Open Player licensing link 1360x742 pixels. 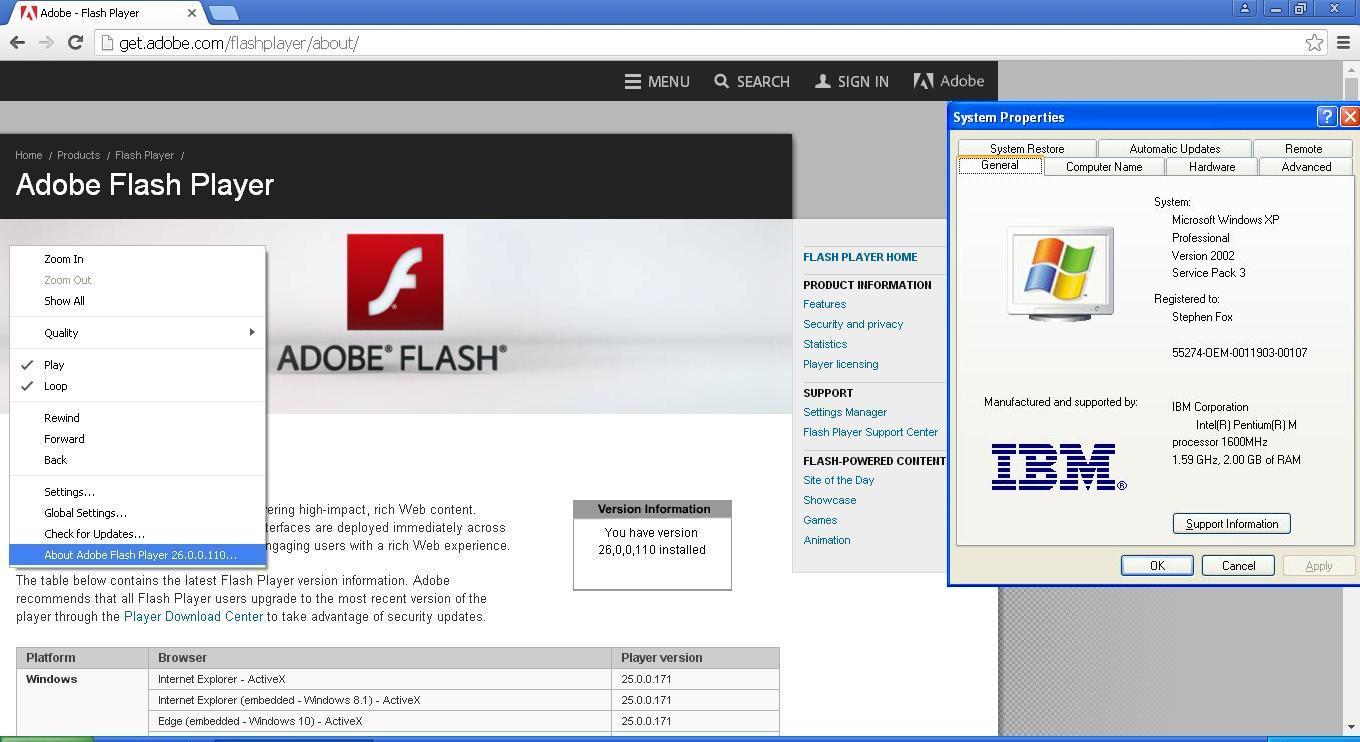click(x=840, y=364)
